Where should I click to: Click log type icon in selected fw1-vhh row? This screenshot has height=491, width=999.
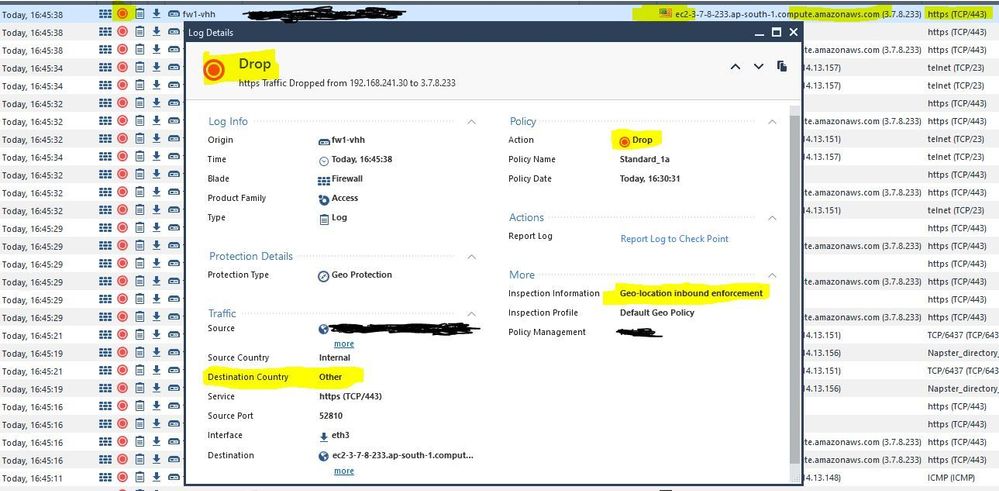tap(140, 13)
